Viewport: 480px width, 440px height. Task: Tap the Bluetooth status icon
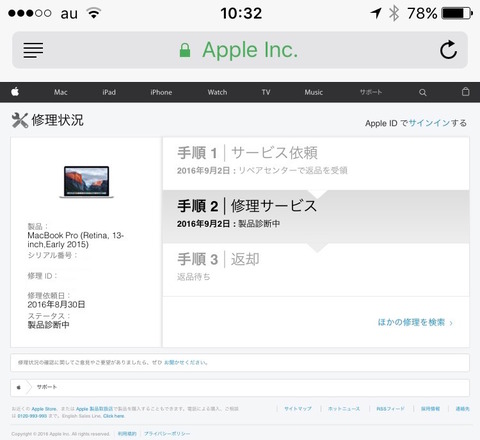coord(394,14)
